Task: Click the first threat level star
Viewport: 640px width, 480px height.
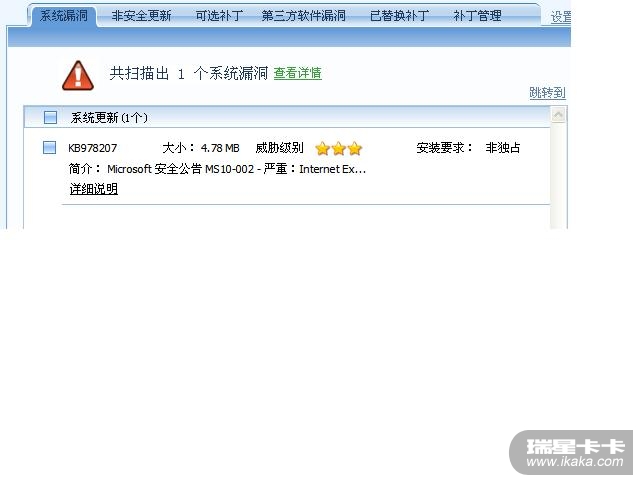Action: 322,148
